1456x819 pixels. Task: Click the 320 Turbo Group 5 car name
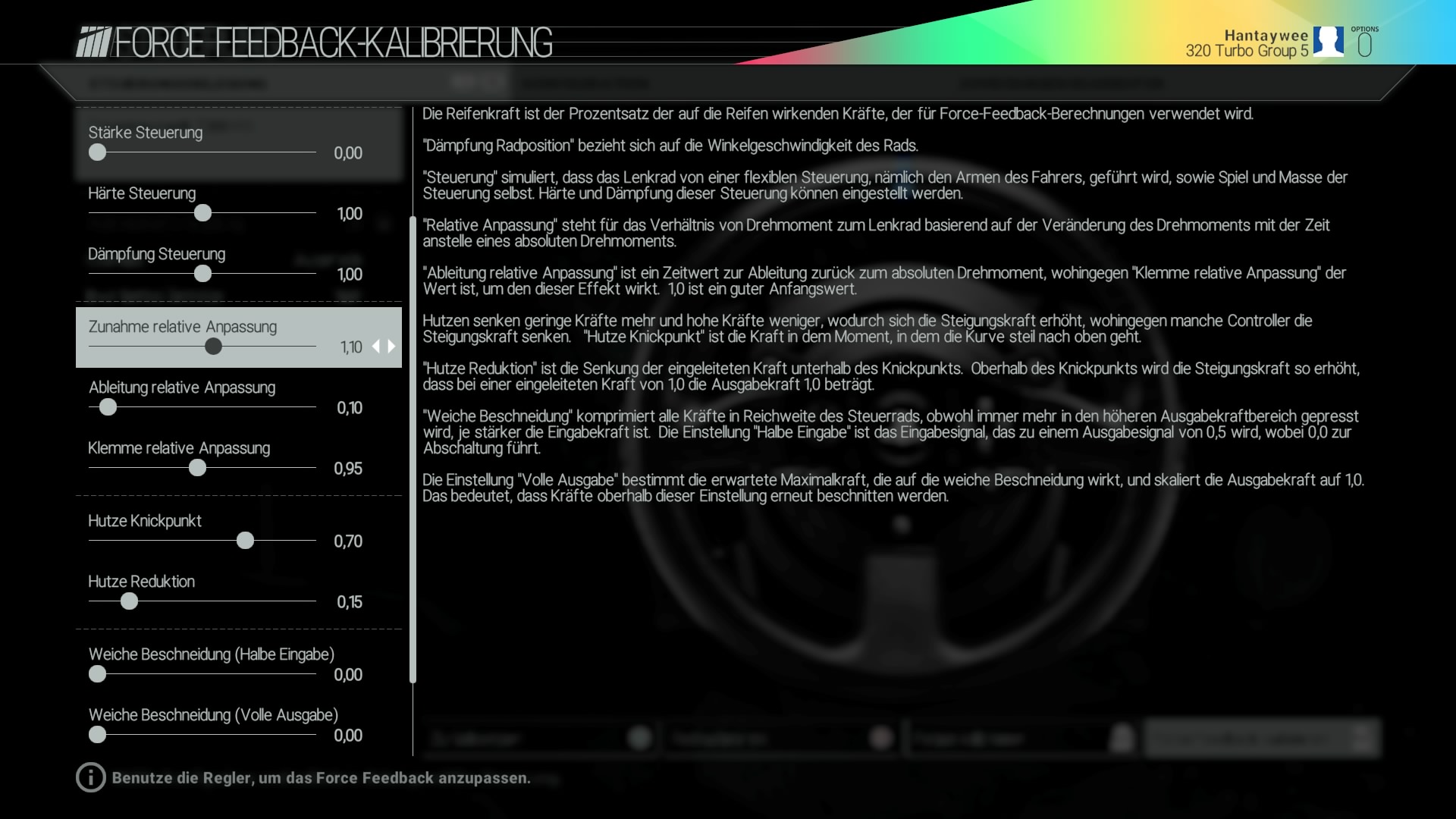click(1247, 51)
